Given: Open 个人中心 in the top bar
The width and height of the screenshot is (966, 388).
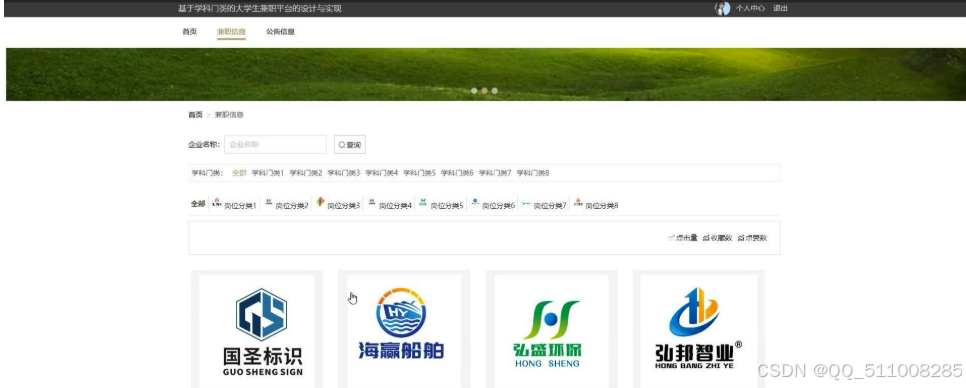Looking at the screenshot, I should 750,8.
